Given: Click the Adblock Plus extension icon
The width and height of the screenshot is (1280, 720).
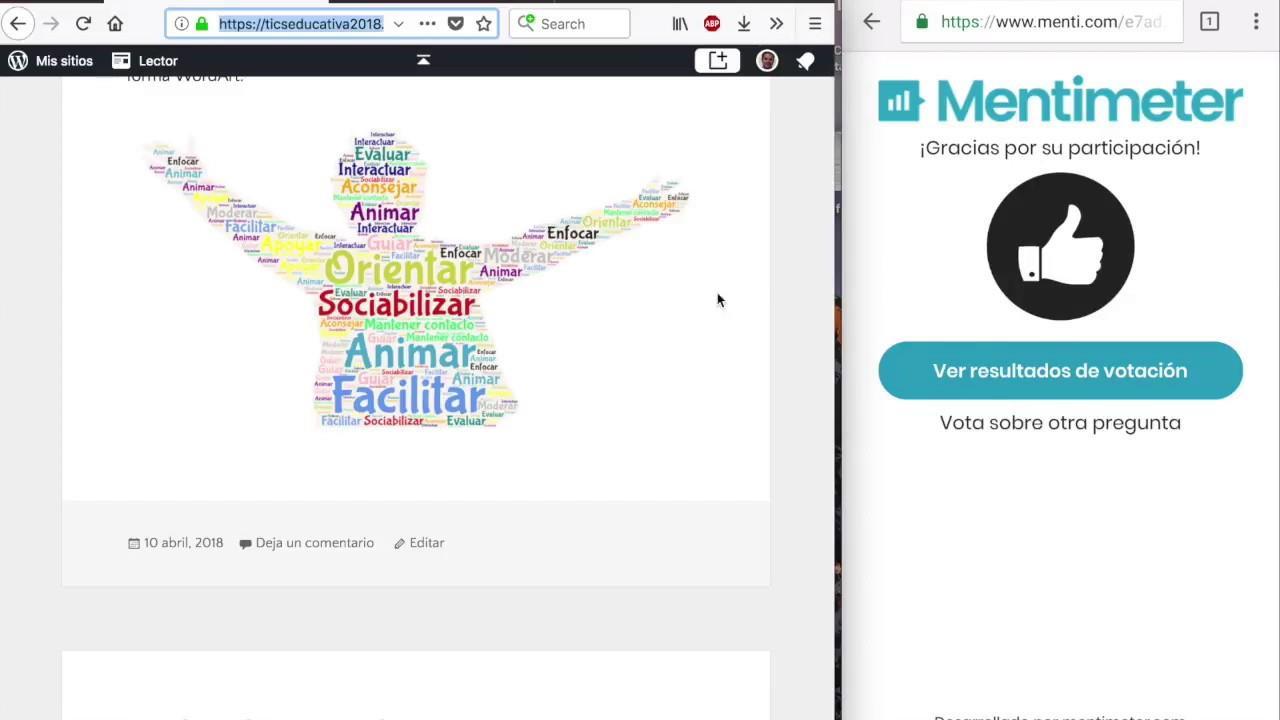Looking at the screenshot, I should 712,24.
